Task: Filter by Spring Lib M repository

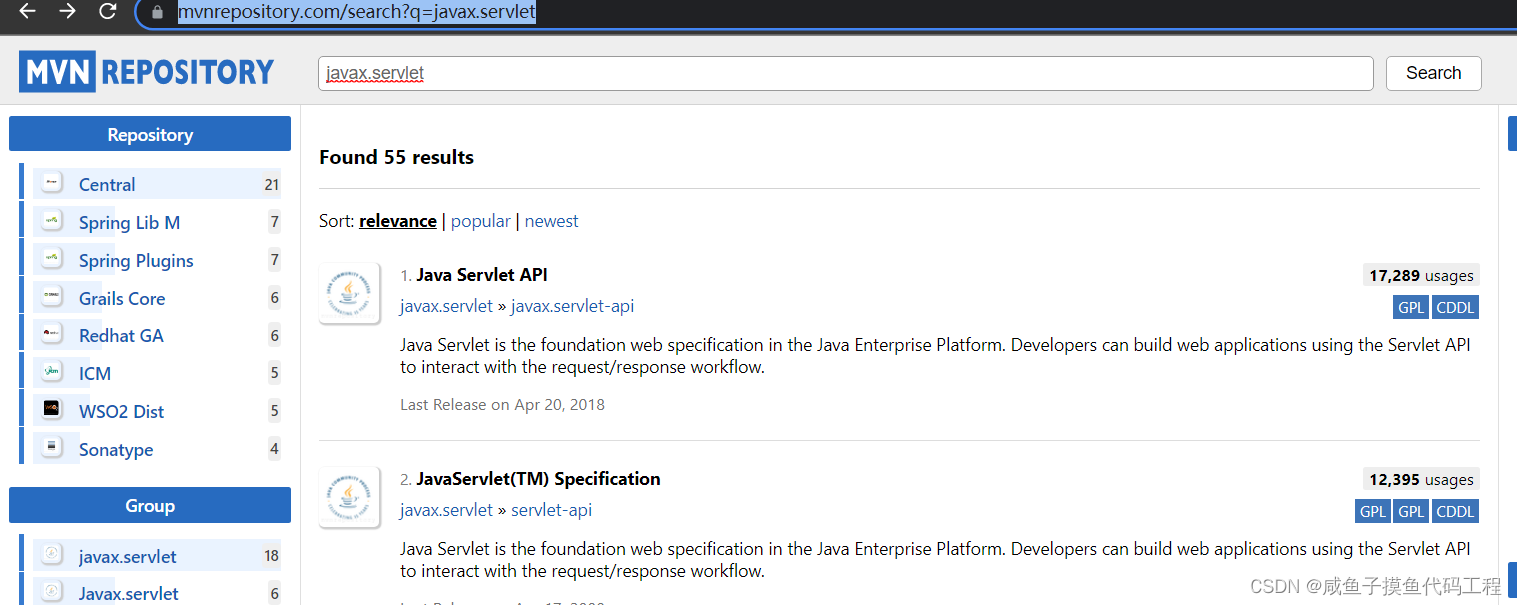Action: (129, 222)
